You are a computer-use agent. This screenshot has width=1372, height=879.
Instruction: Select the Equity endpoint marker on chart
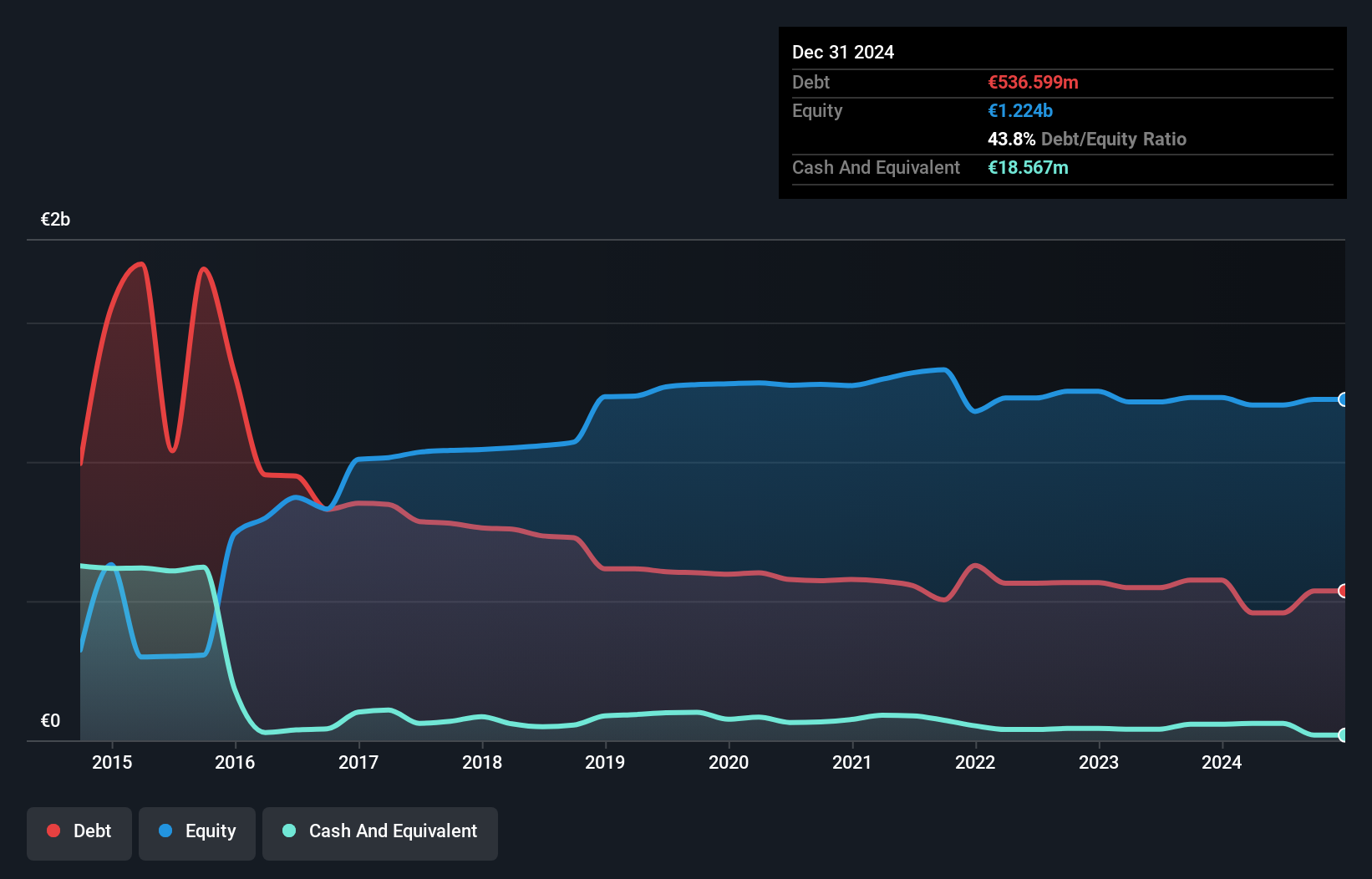1344,399
